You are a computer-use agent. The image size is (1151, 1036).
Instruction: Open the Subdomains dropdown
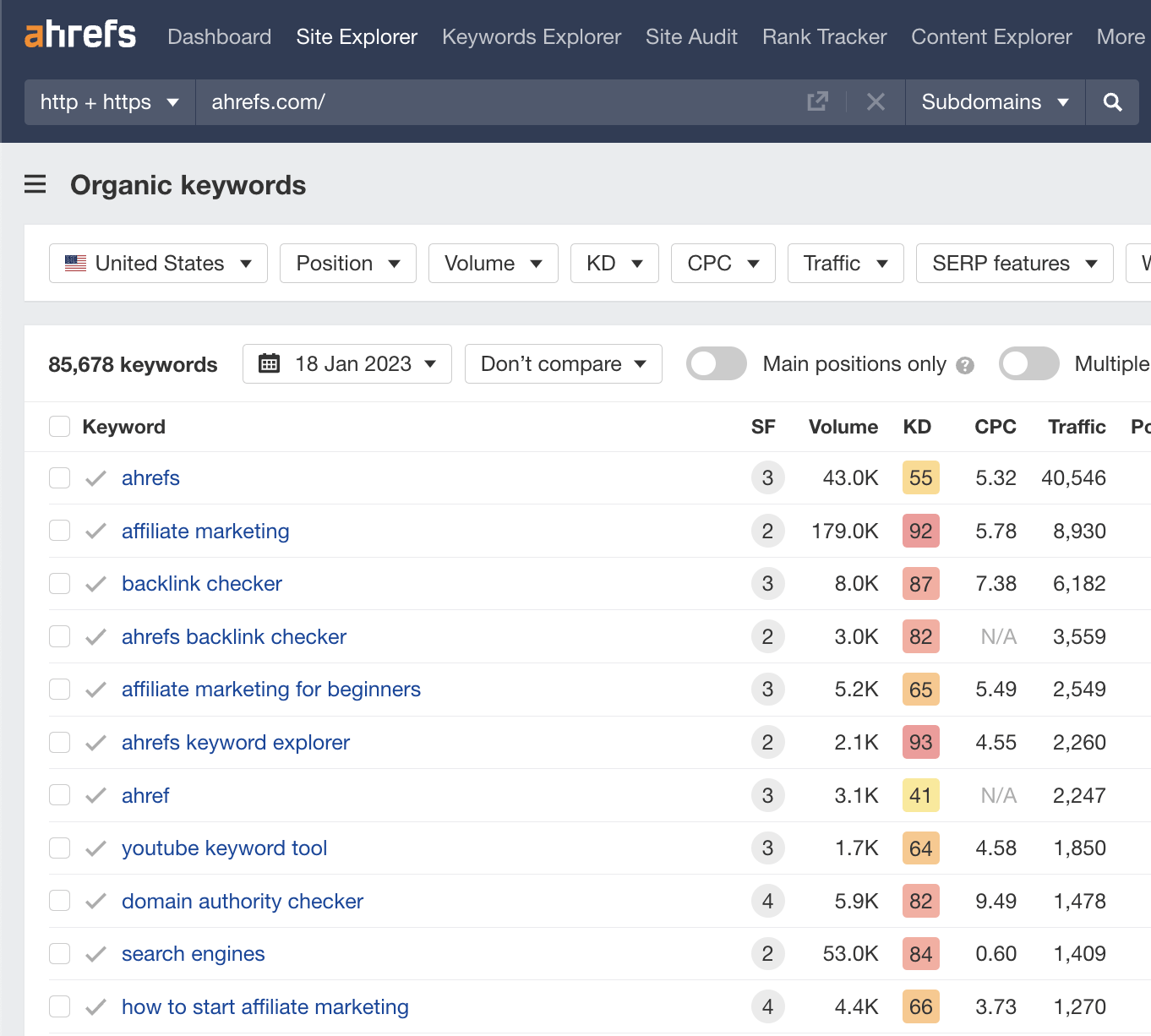click(x=995, y=101)
